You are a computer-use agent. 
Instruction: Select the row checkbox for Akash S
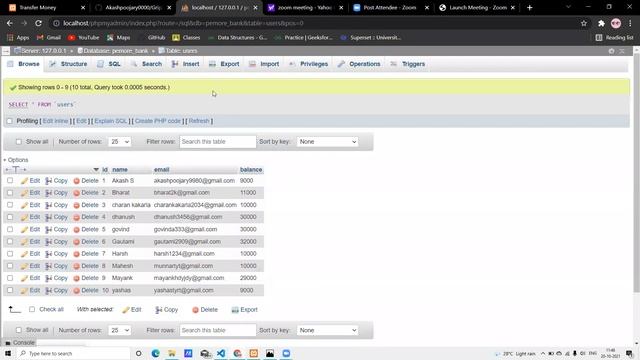coord(10,180)
